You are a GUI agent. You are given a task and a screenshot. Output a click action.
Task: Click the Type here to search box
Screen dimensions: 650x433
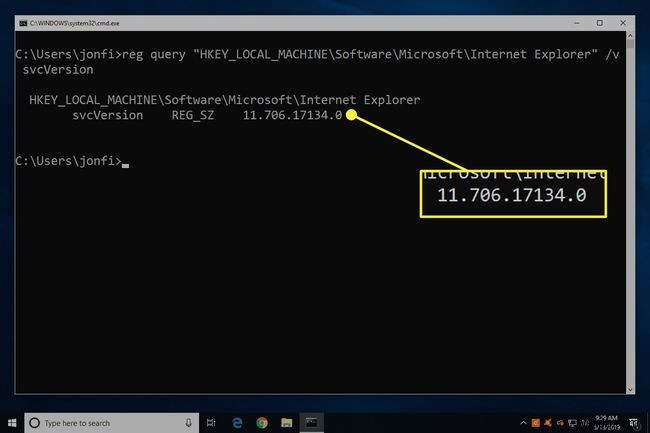pyautogui.click(x=112, y=423)
